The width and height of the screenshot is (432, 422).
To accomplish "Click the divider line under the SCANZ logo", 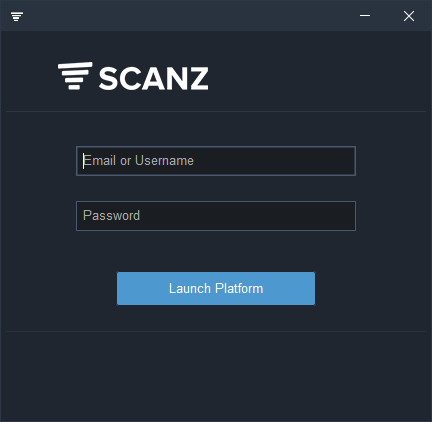I will click(216, 111).
